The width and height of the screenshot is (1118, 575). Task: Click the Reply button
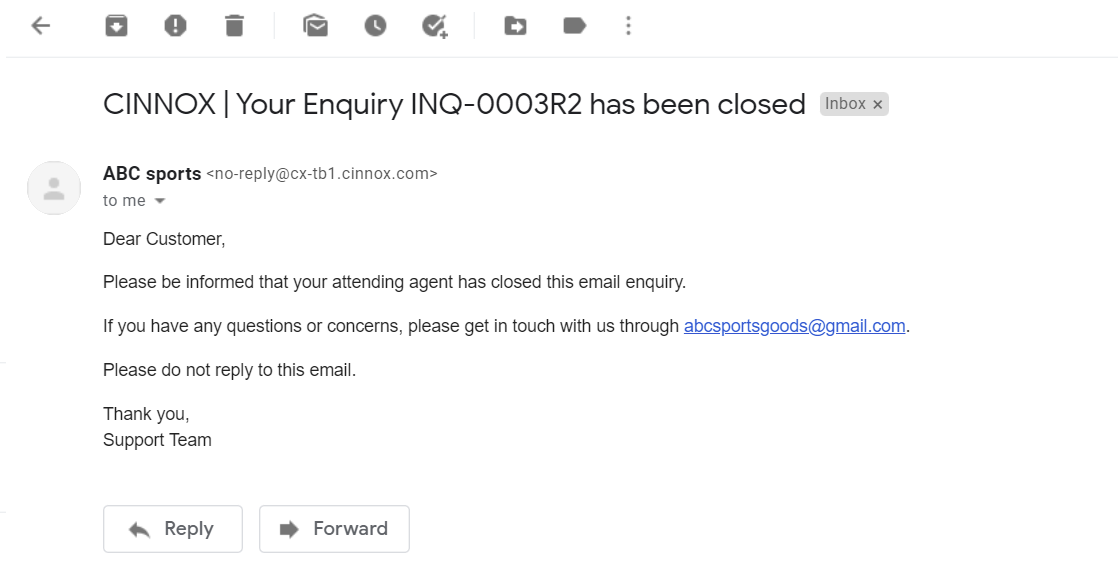coord(172,529)
